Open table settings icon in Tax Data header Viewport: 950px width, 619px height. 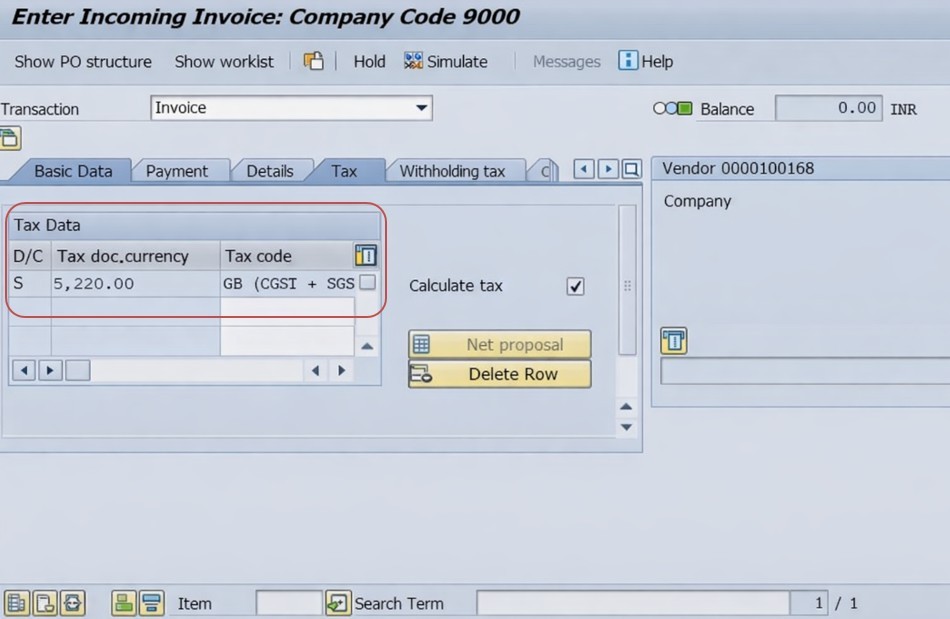366,256
